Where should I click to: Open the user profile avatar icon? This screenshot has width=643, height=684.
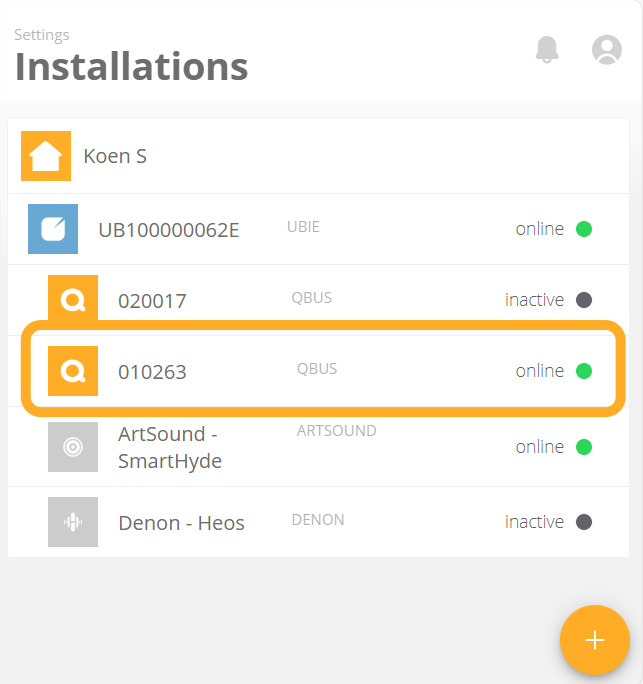[x=606, y=49]
